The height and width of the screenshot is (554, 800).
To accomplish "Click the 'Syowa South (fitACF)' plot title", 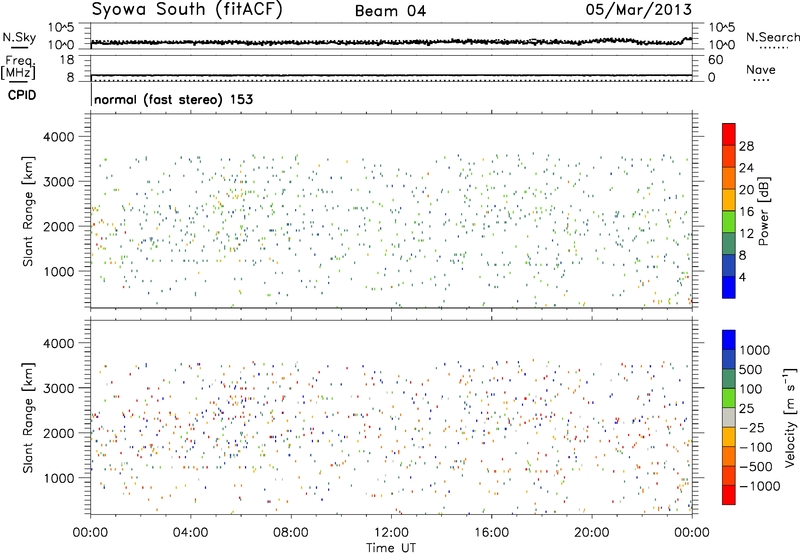I will tap(187, 10).
